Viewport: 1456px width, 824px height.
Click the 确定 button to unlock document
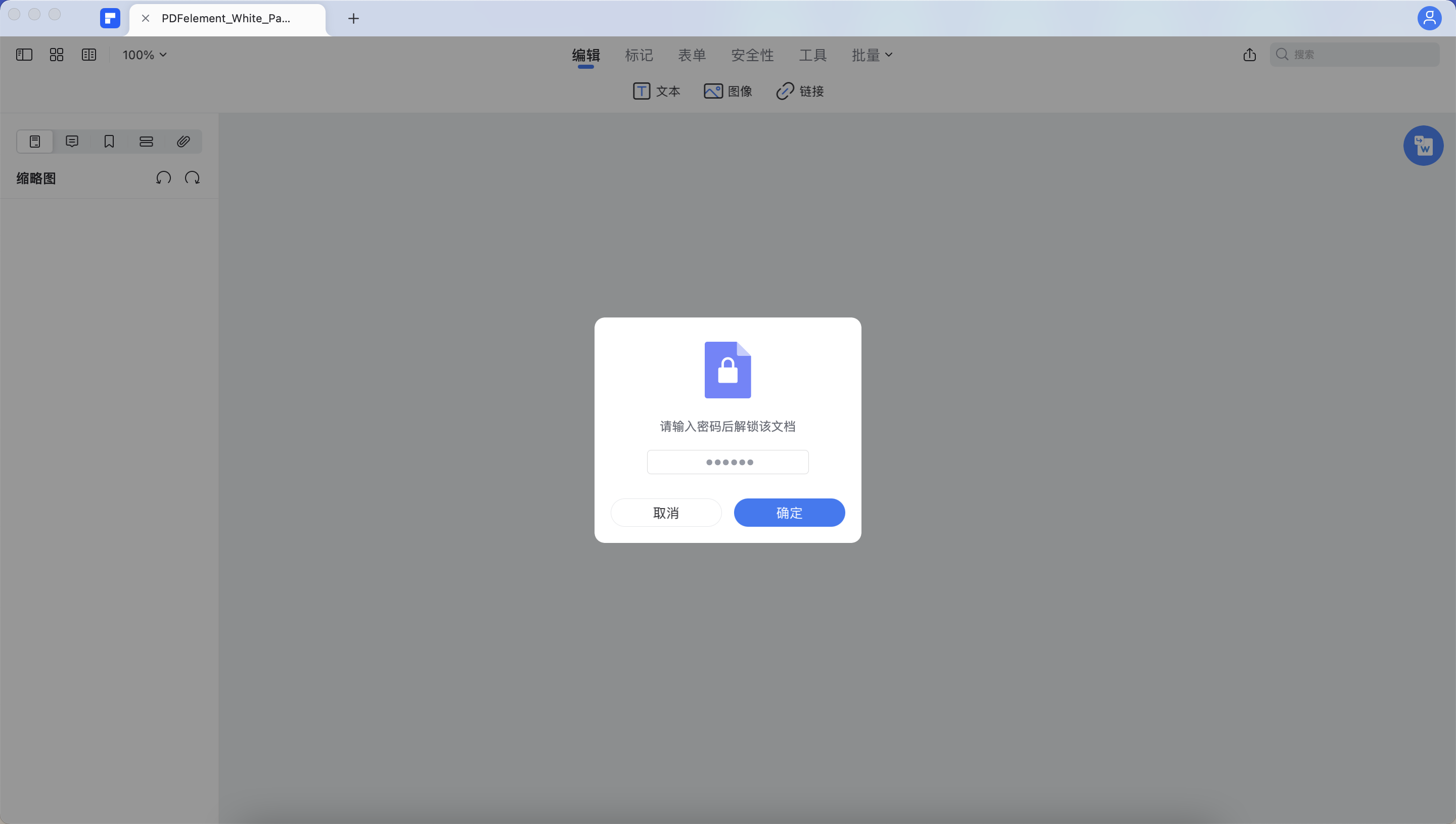click(x=789, y=512)
